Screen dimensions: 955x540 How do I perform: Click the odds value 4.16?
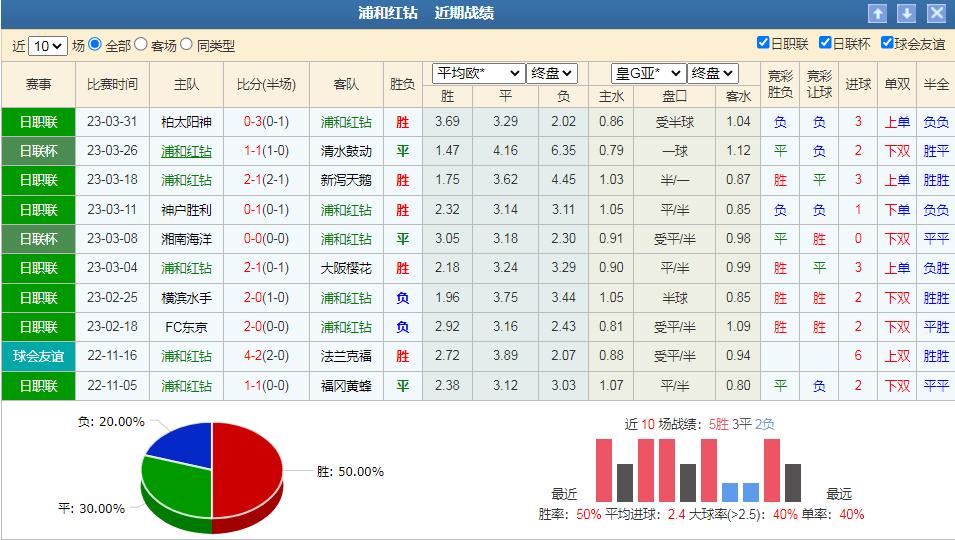tap(506, 150)
